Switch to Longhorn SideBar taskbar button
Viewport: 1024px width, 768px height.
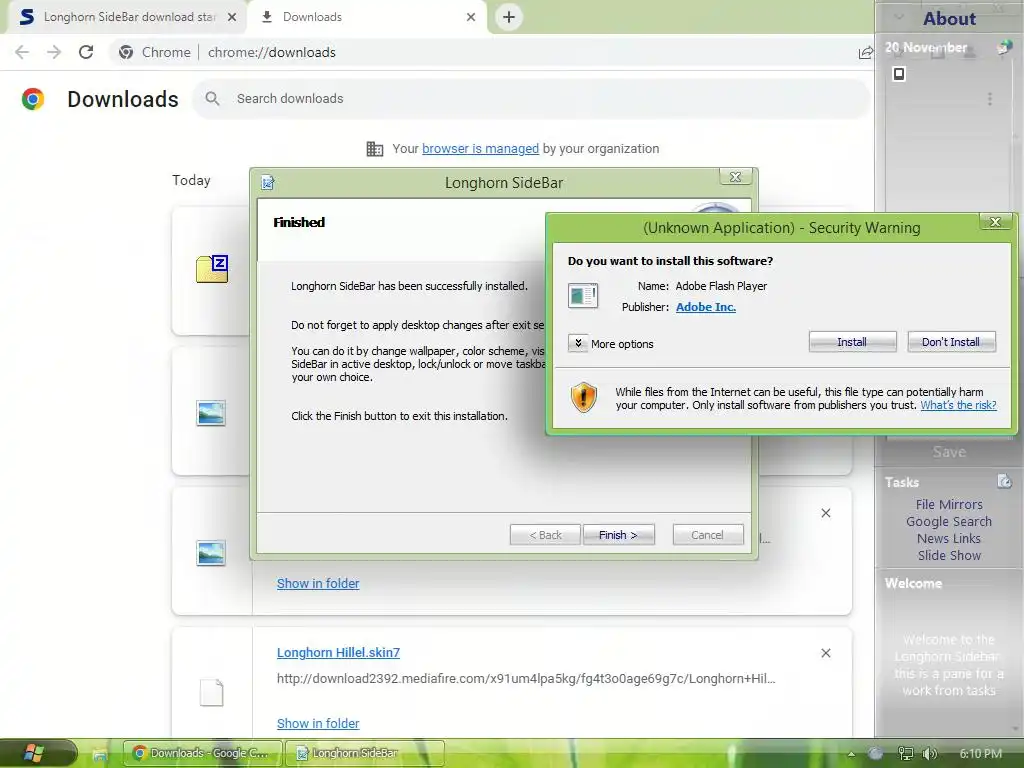(365, 753)
